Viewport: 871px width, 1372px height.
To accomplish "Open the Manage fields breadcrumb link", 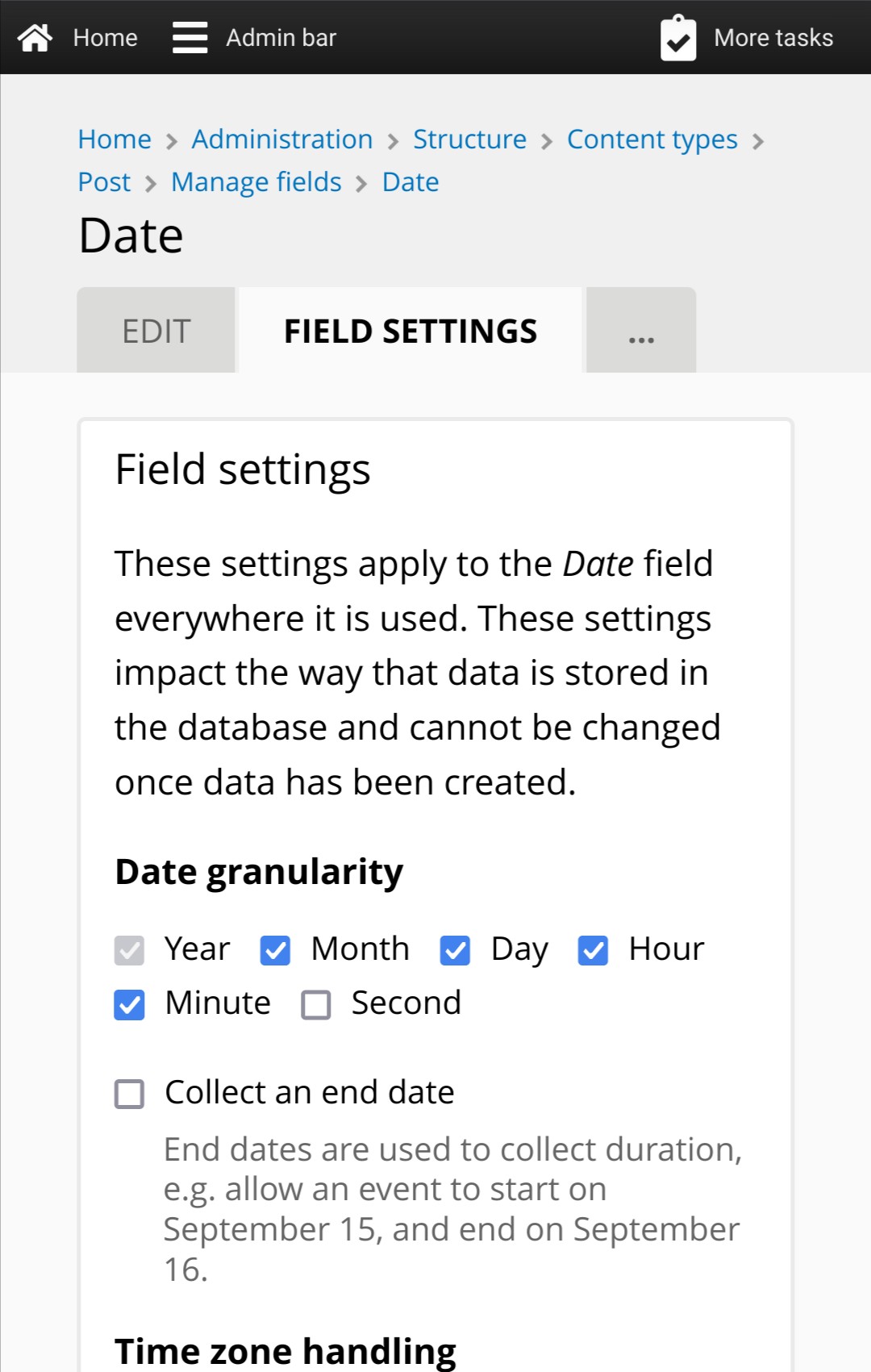I will [x=256, y=182].
